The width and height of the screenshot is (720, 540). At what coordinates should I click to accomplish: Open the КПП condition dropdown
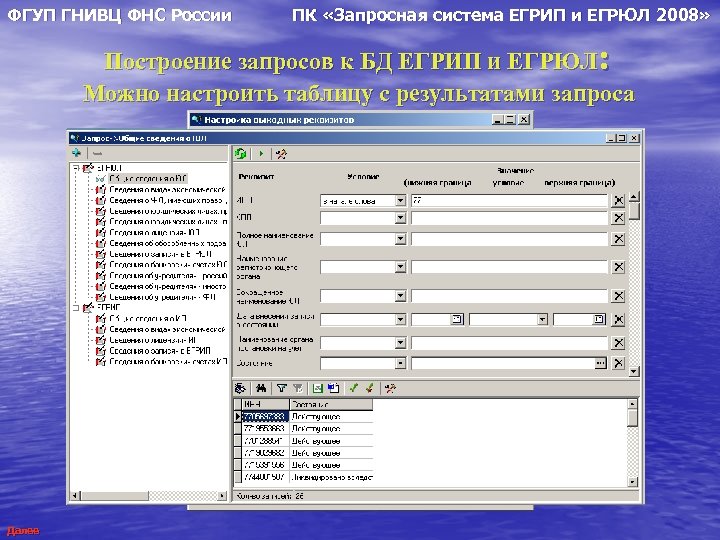(400, 218)
